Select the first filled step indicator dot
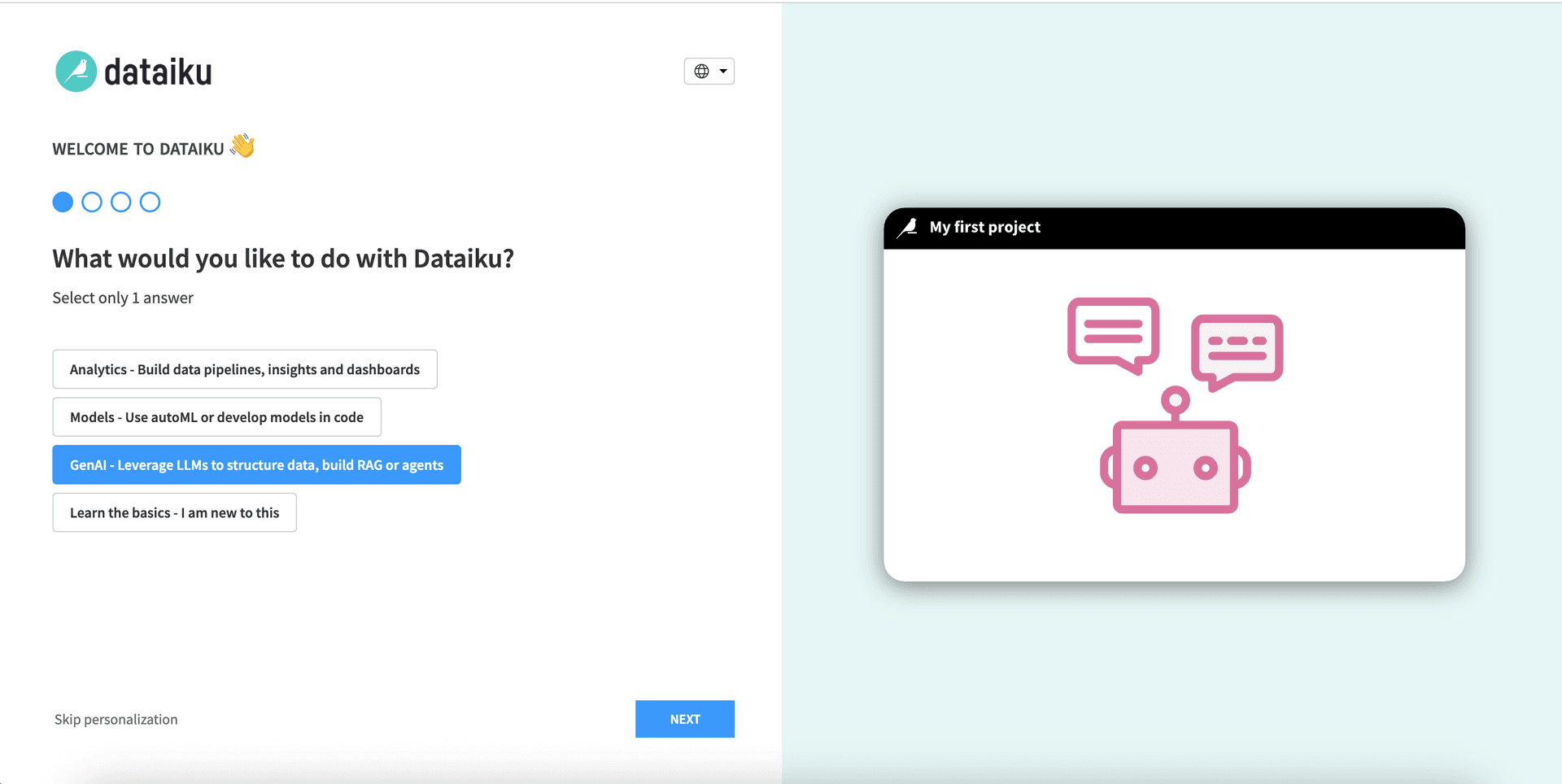The image size is (1562, 784). pyautogui.click(x=63, y=202)
